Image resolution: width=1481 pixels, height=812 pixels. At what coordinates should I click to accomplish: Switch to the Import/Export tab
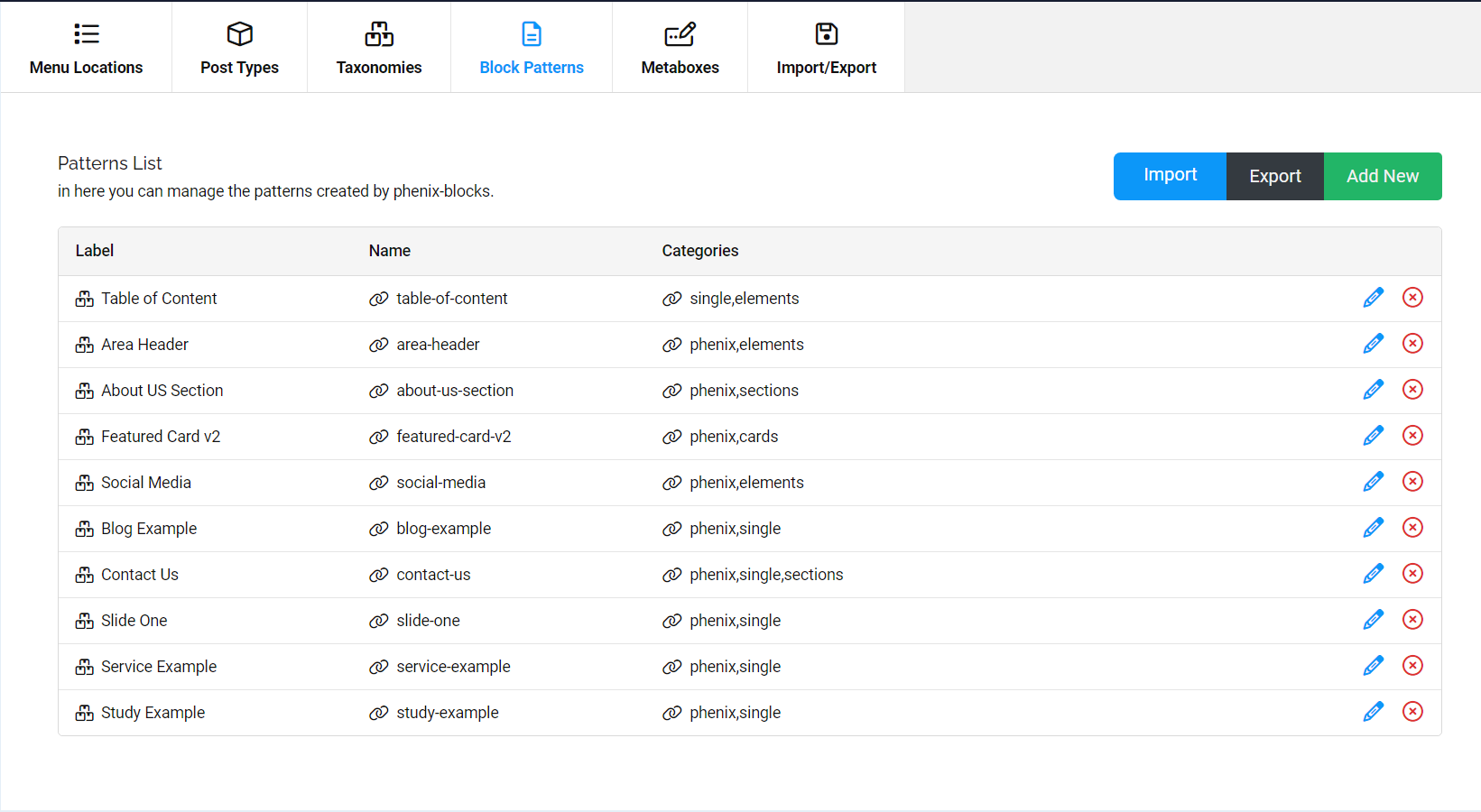826,48
